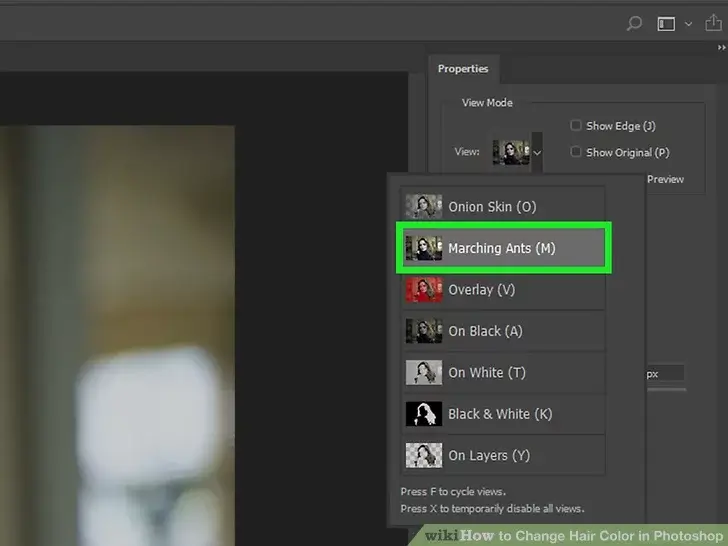Screen dimensions: 728x546
Task: Select Marching Ants (M) view
Action: [x=502, y=248]
